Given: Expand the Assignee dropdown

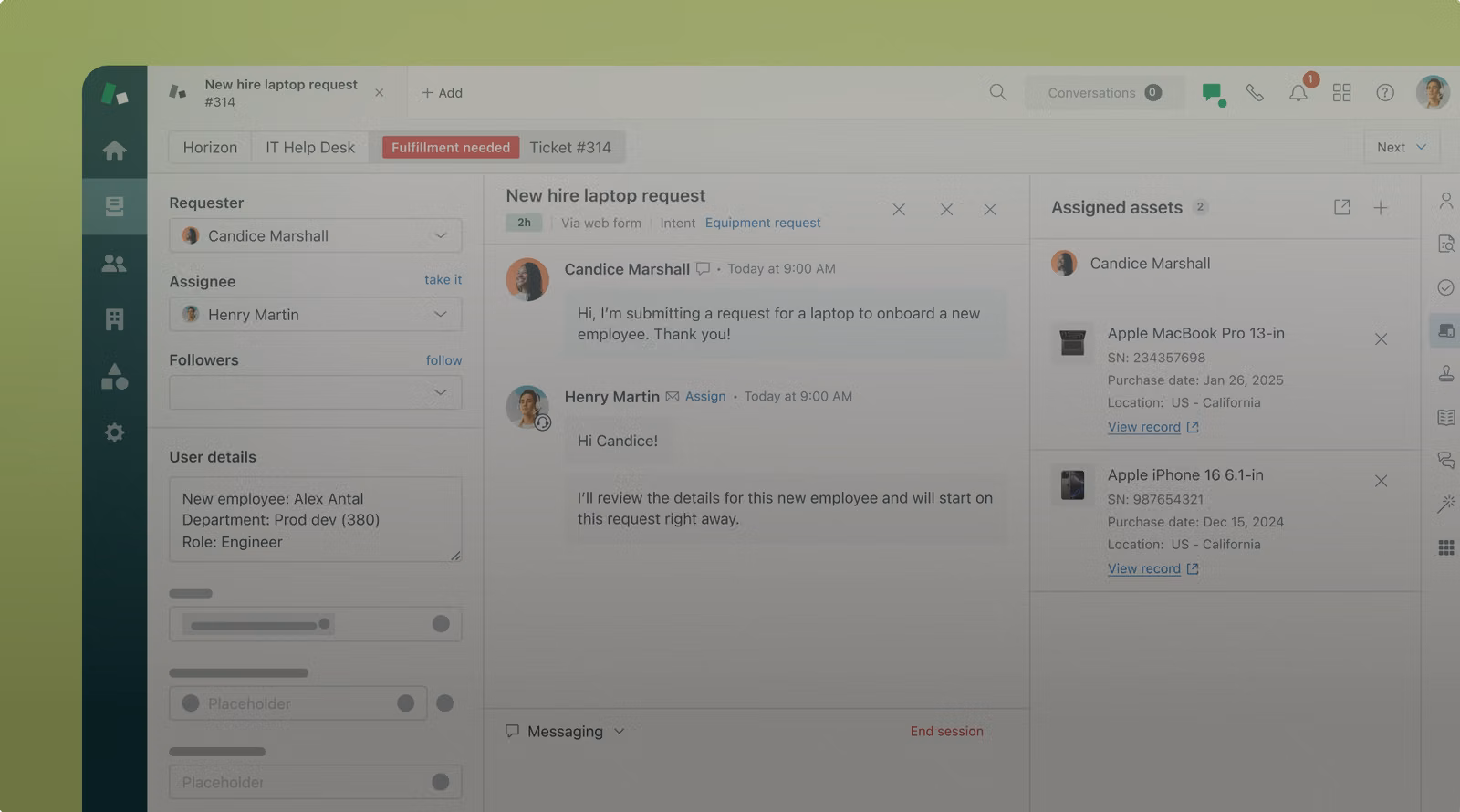Looking at the screenshot, I should 440,314.
